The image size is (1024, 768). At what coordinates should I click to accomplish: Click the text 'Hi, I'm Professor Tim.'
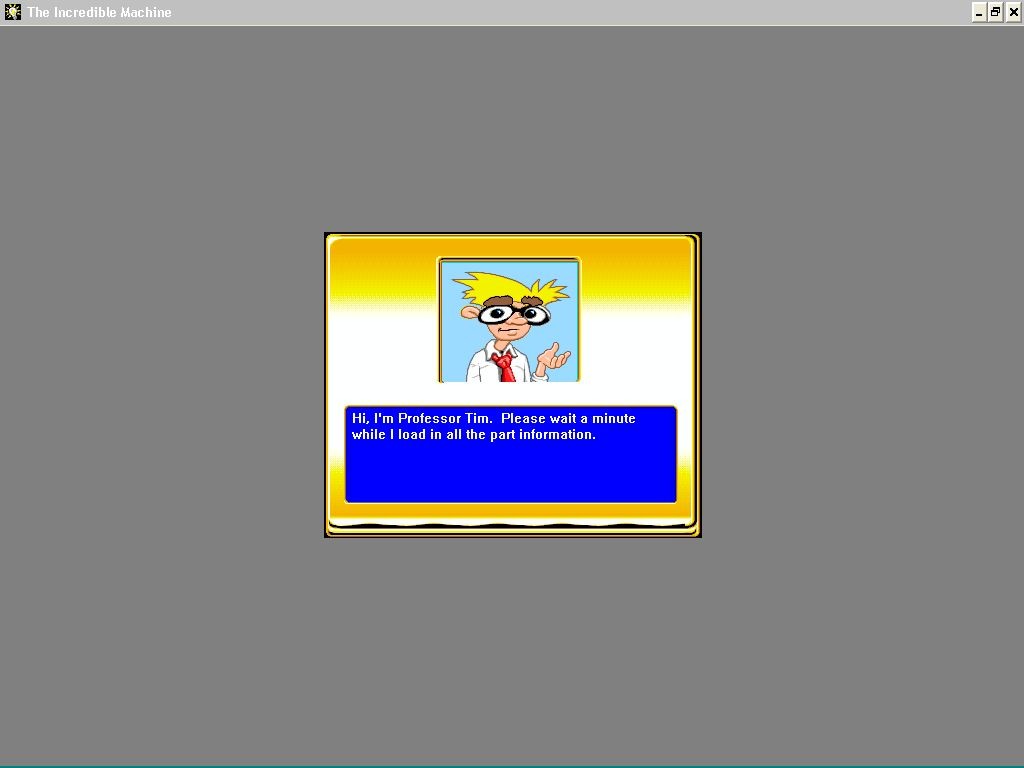coord(422,419)
